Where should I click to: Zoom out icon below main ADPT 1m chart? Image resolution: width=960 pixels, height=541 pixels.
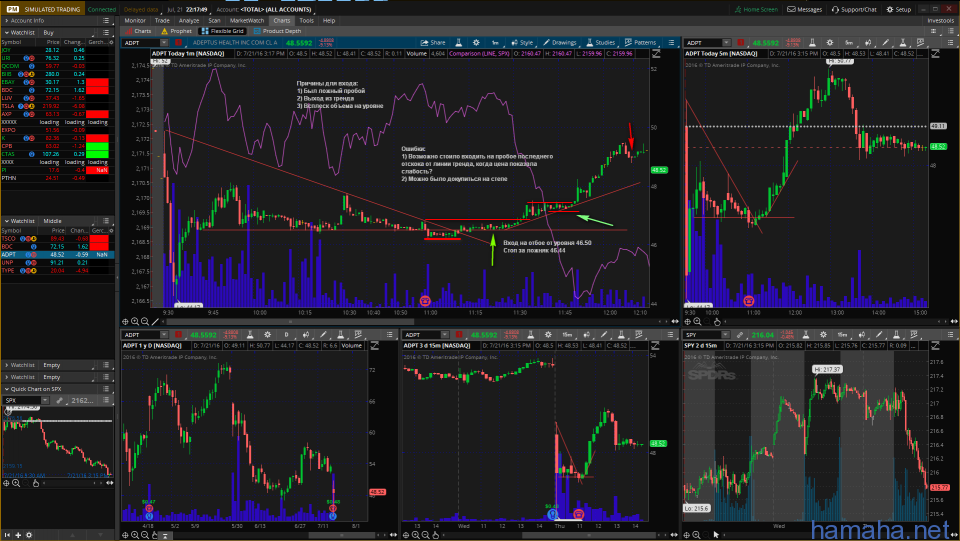coord(145,321)
